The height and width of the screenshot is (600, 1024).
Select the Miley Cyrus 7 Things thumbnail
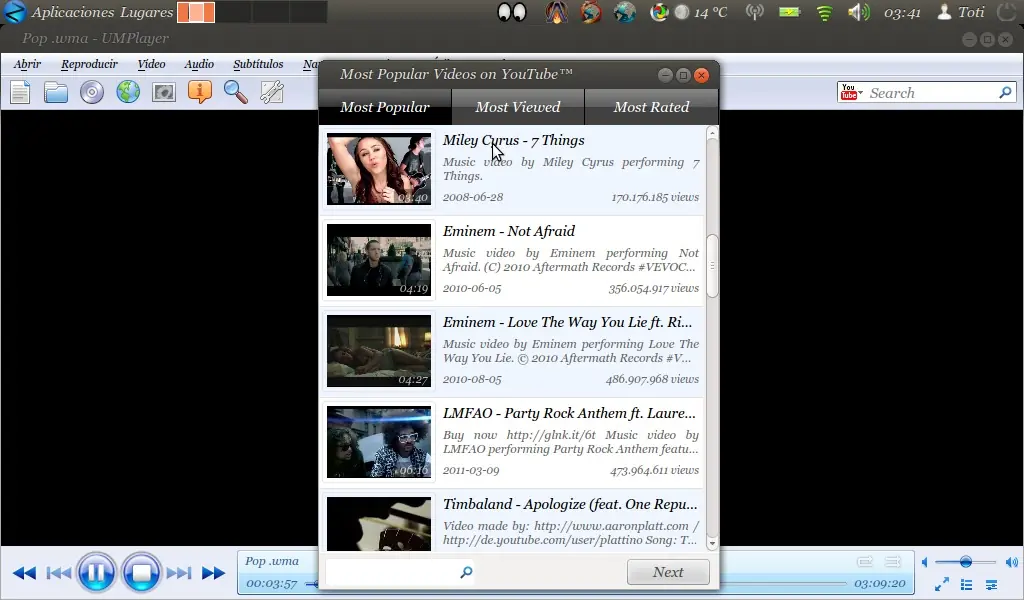[x=379, y=169]
